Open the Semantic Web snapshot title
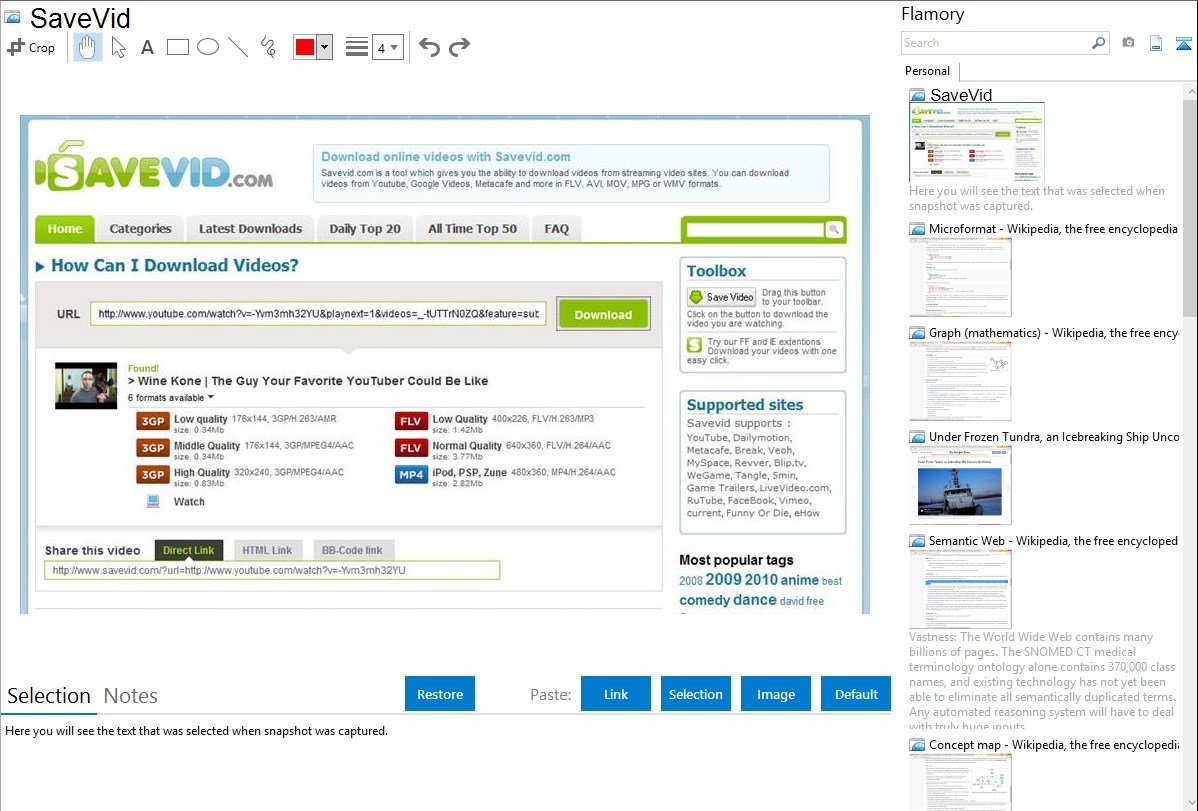This screenshot has width=1198, height=811. [x=1053, y=541]
